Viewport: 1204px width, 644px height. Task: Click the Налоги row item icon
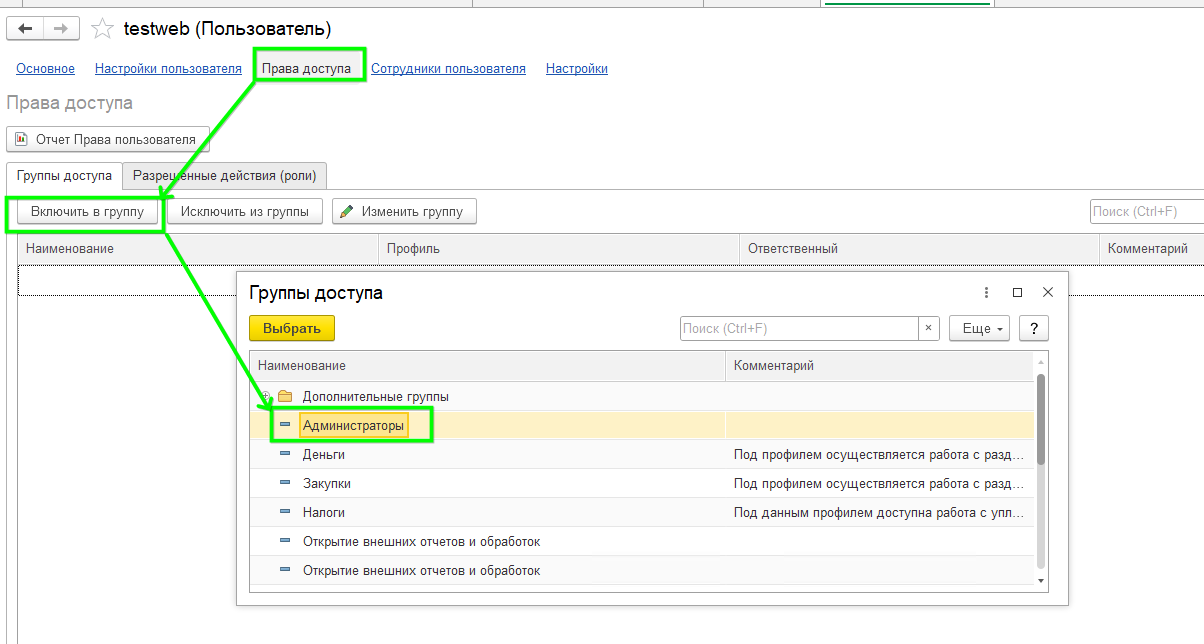285,512
